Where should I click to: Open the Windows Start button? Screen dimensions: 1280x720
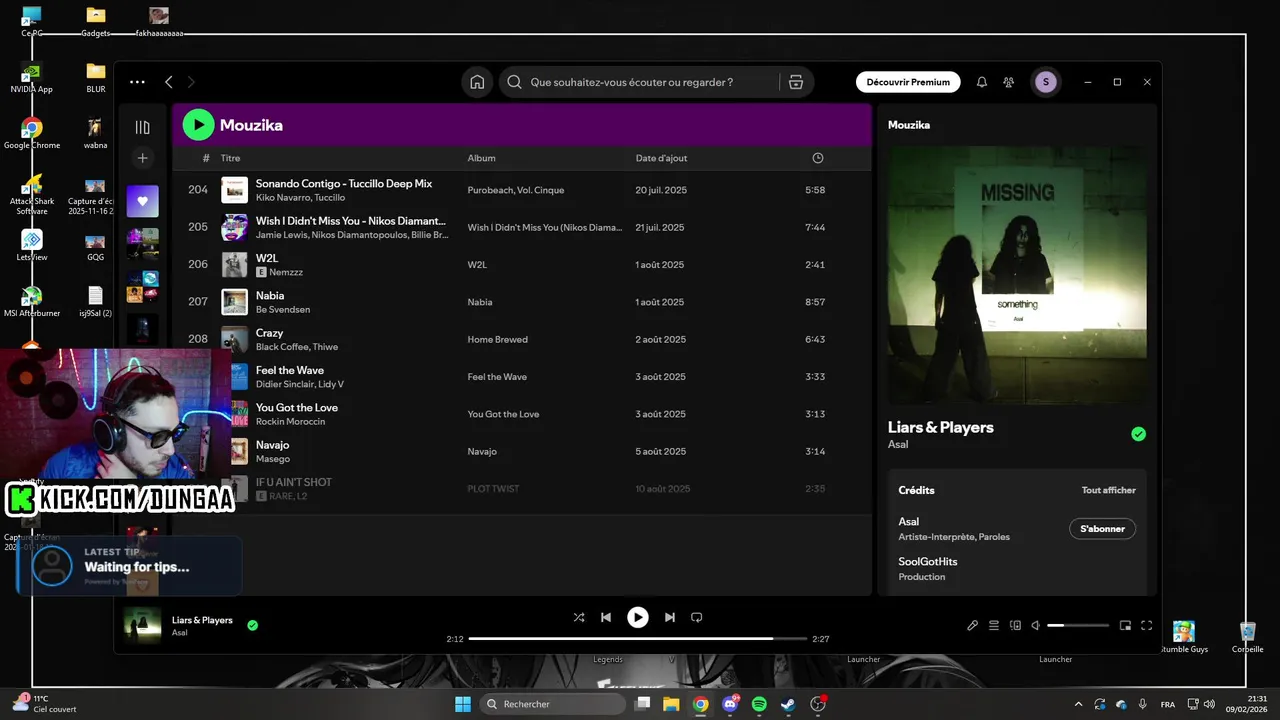463,704
